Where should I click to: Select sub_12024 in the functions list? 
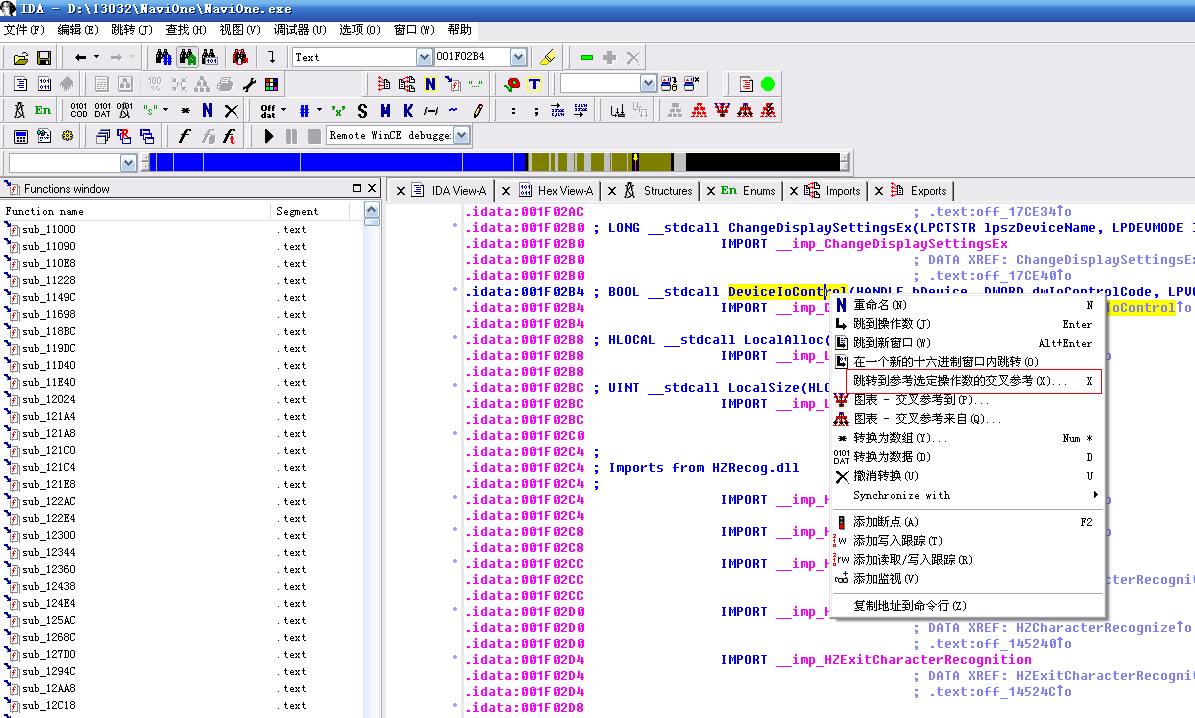[48, 399]
